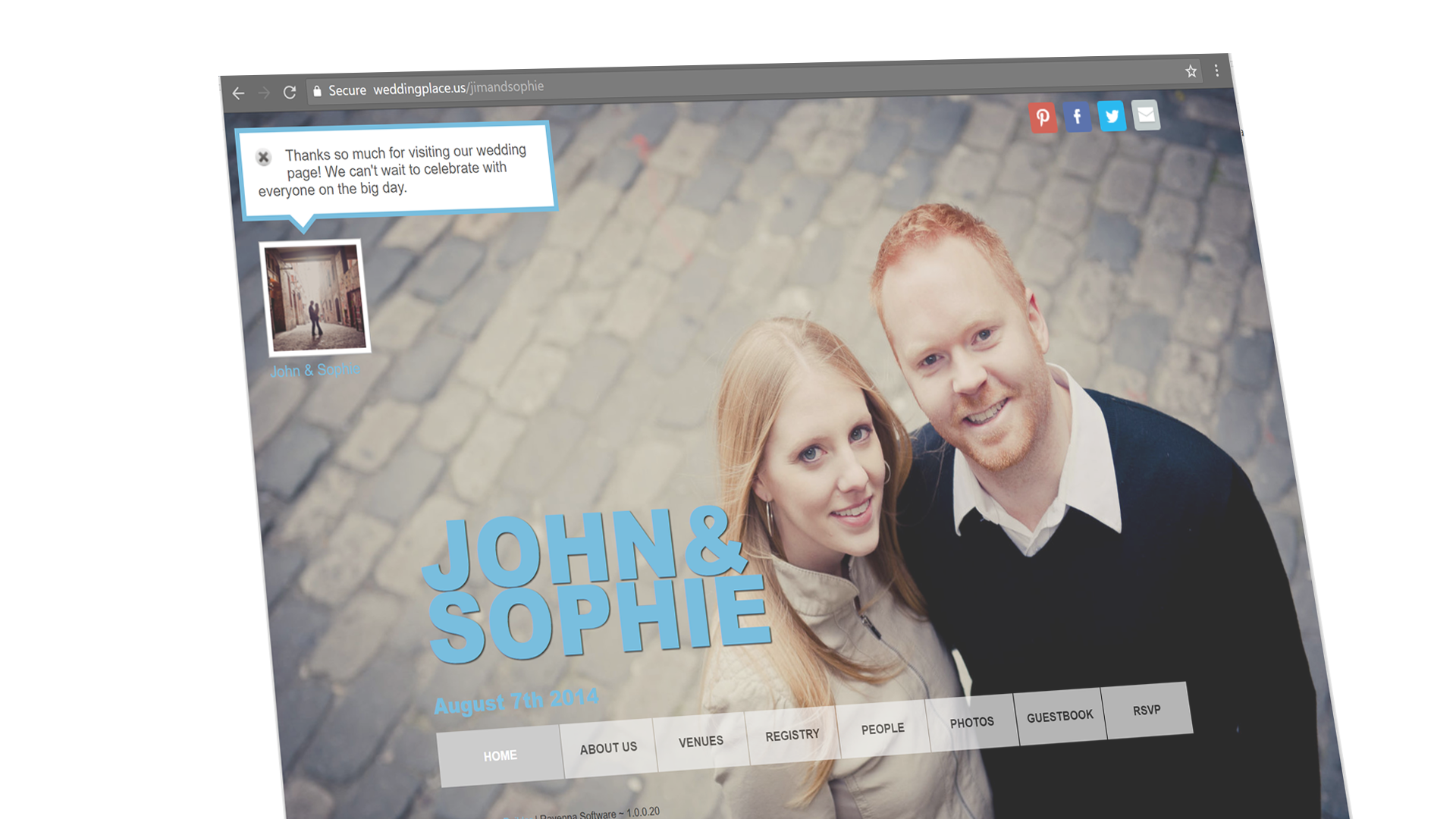The height and width of the screenshot is (819, 1456).
Task: Click the John & Sophie caption link
Action: 315,370
